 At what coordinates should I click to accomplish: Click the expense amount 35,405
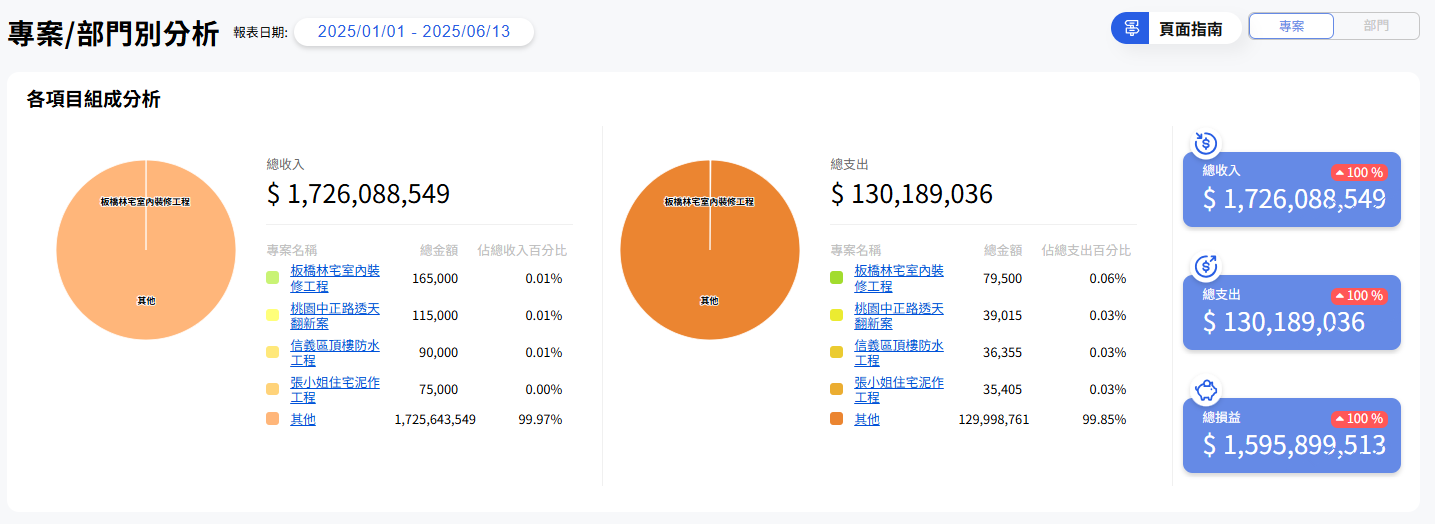click(1002, 389)
